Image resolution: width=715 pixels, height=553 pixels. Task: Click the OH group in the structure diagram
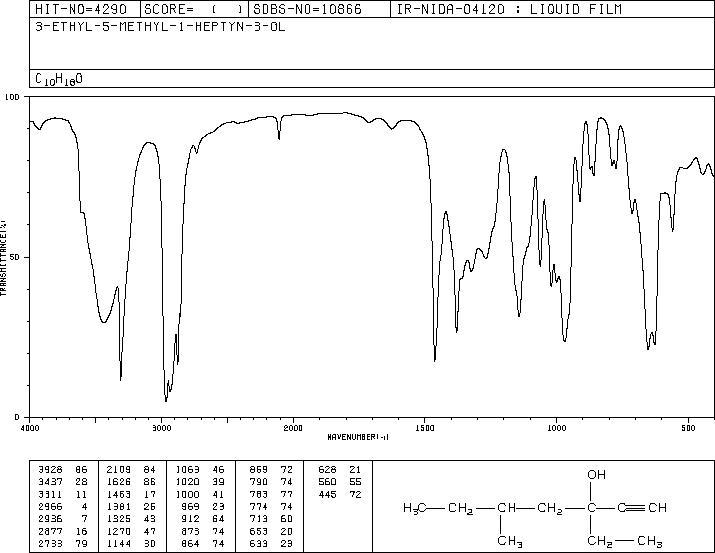click(596, 475)
